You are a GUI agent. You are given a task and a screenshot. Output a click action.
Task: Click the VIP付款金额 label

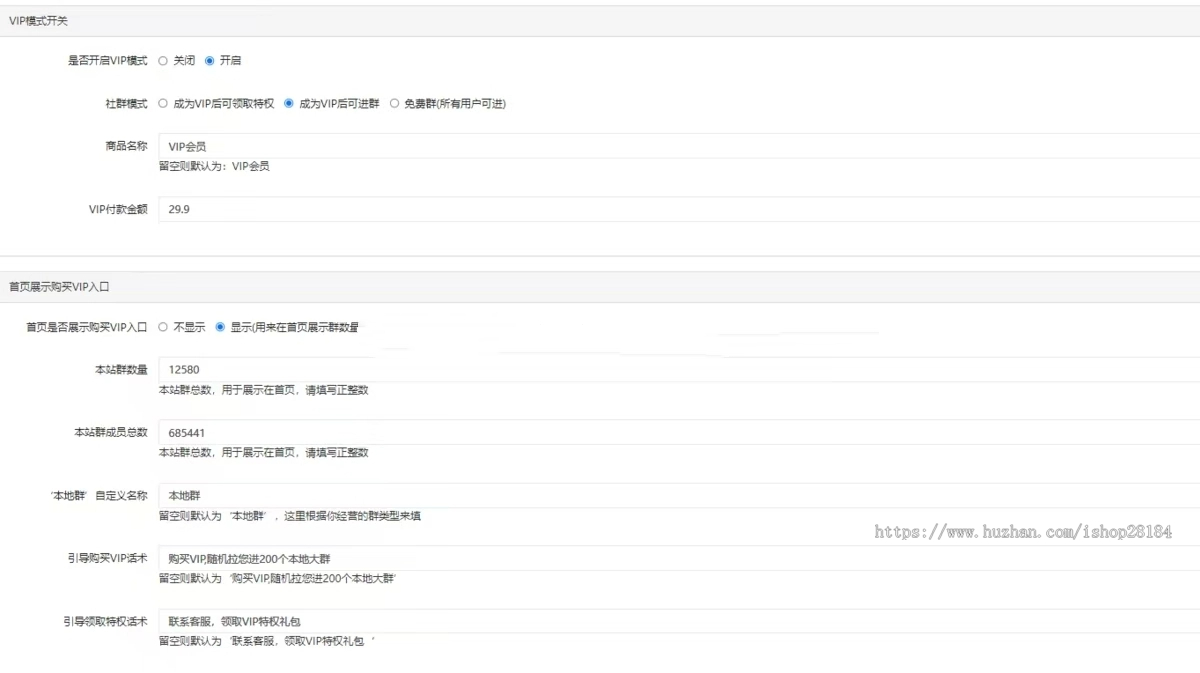[x=118, y=209]
